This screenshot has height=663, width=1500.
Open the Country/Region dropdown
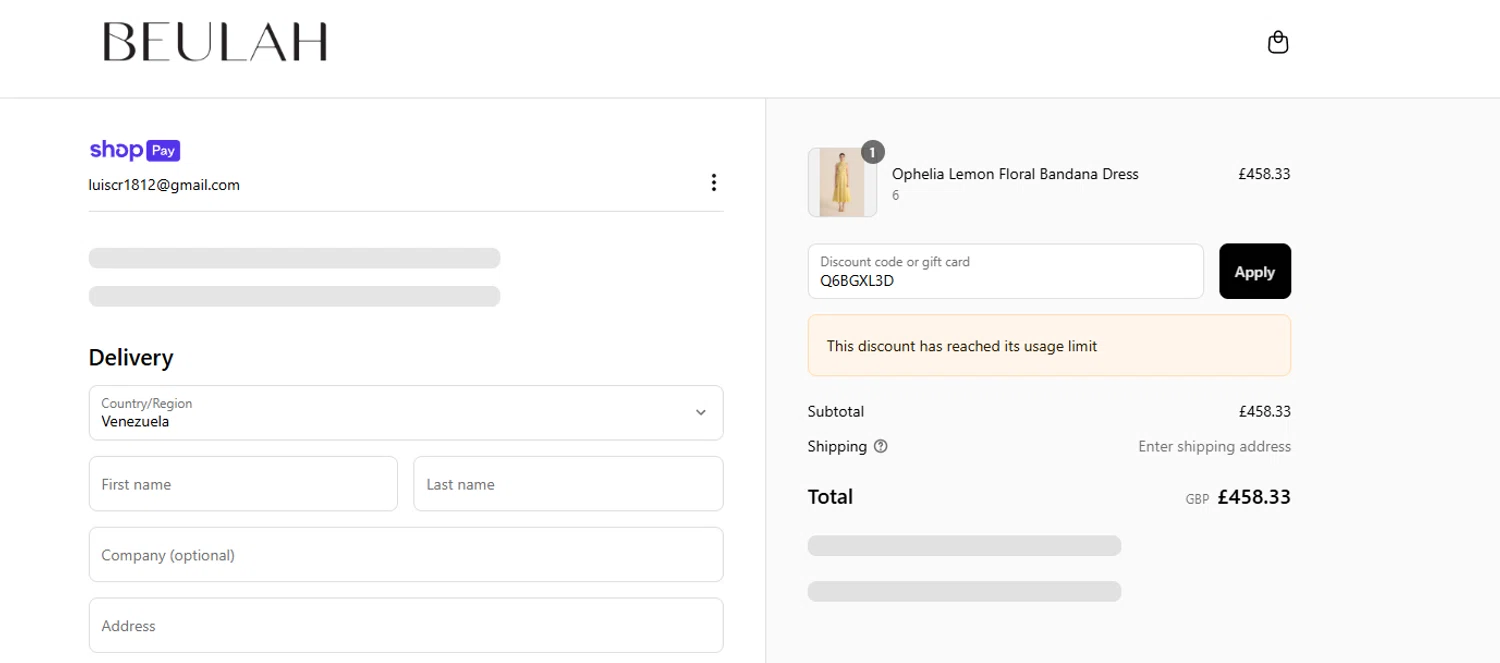[406, 413]
